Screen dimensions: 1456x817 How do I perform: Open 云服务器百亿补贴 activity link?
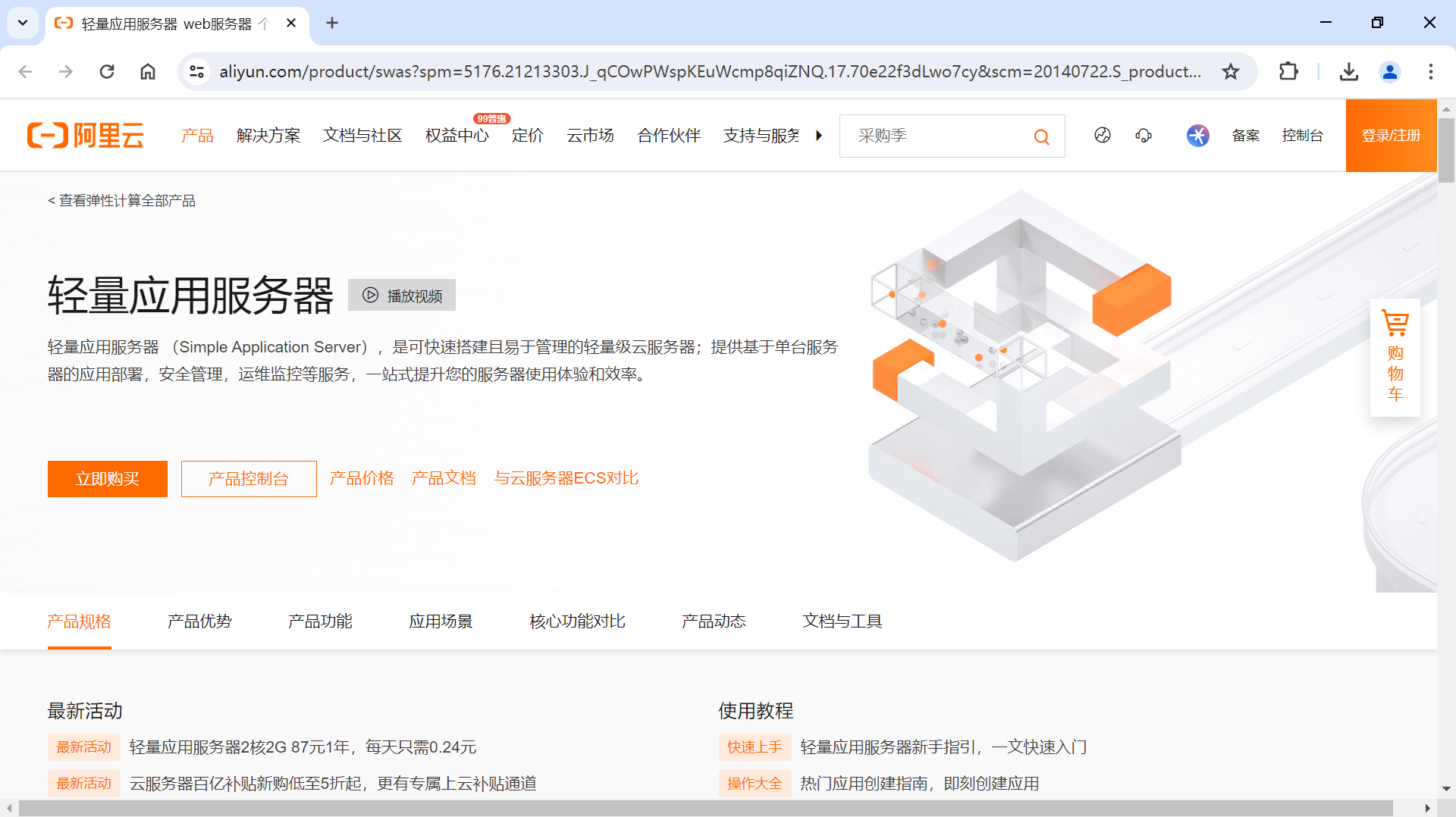pyautogui.click(x=333, y=784)
